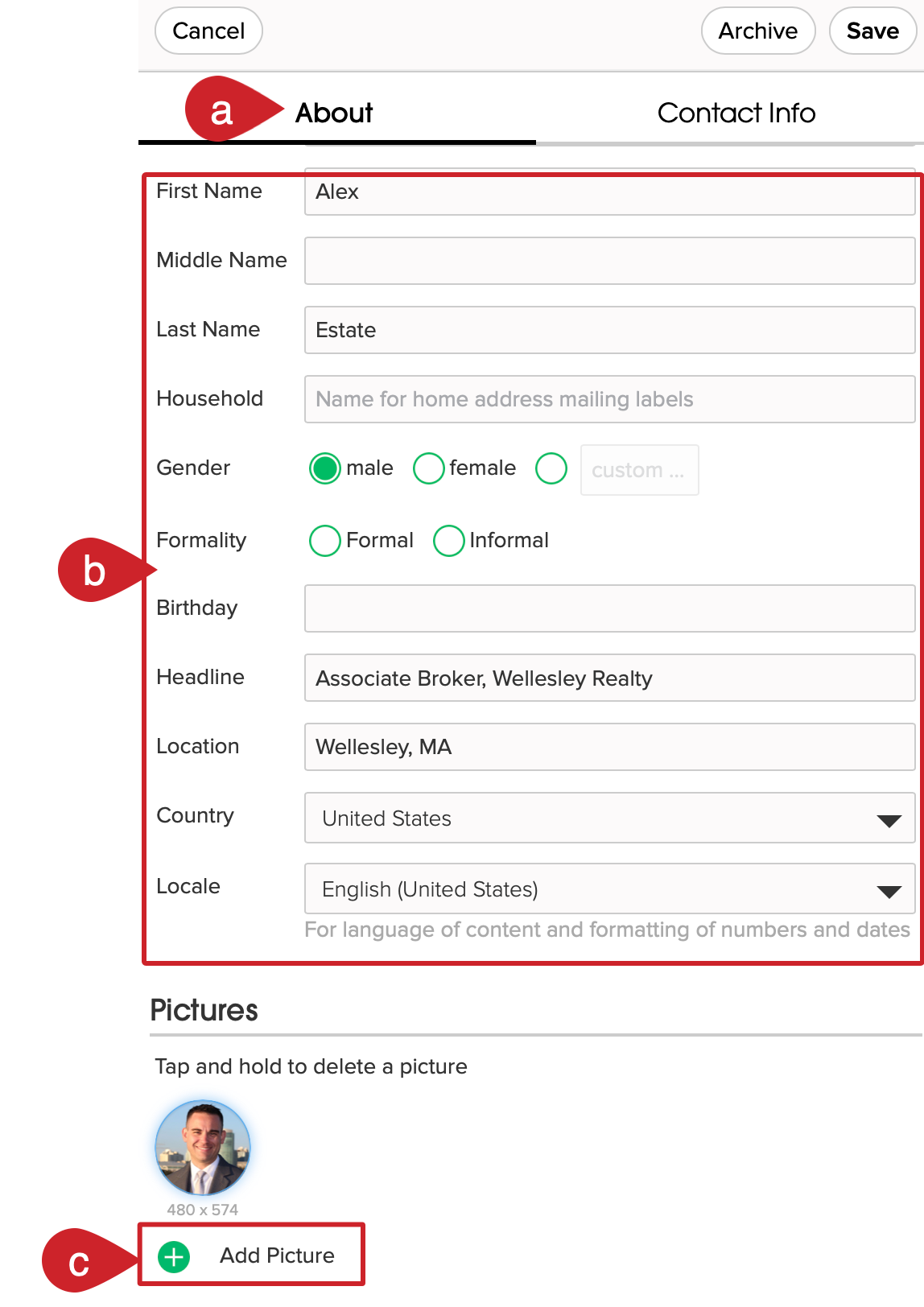Screen dimensions: 924x1307
Task: Click the Birthday input field
Action: pos(610,608)
